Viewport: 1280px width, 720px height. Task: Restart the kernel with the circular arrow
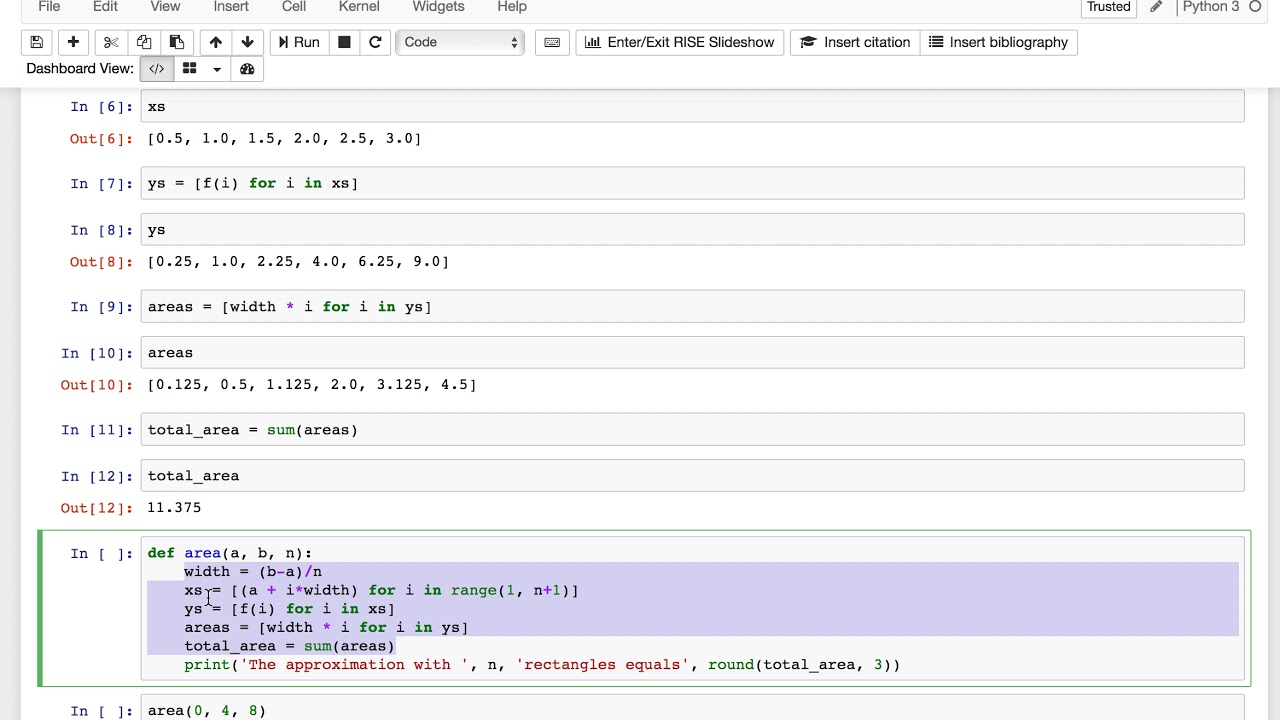(375, 42)
